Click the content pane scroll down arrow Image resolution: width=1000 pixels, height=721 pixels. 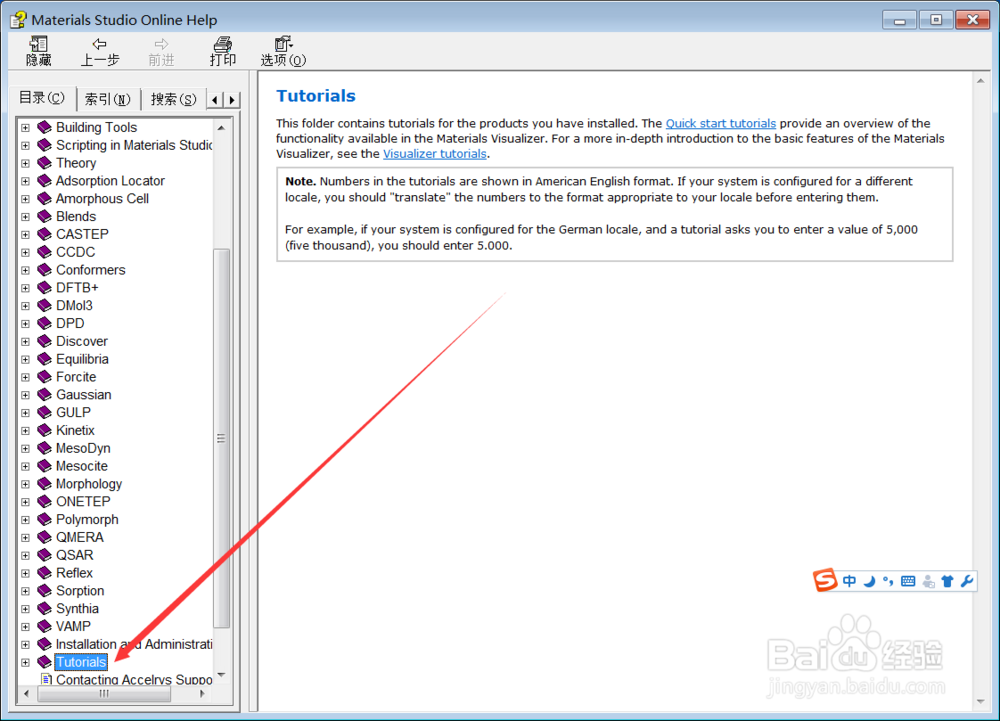coord(980,702)
